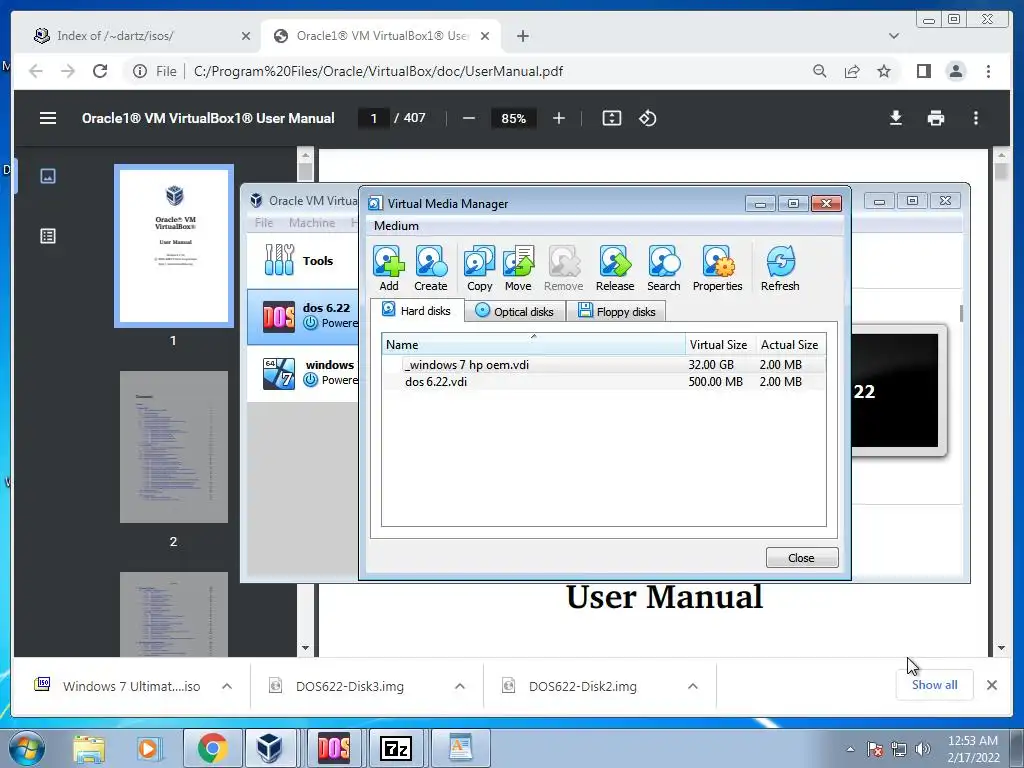This screenshot has height=768, width=1024.
Task: Sort by the Name column header
Action: pyautogui.click(x=534, y=344)
